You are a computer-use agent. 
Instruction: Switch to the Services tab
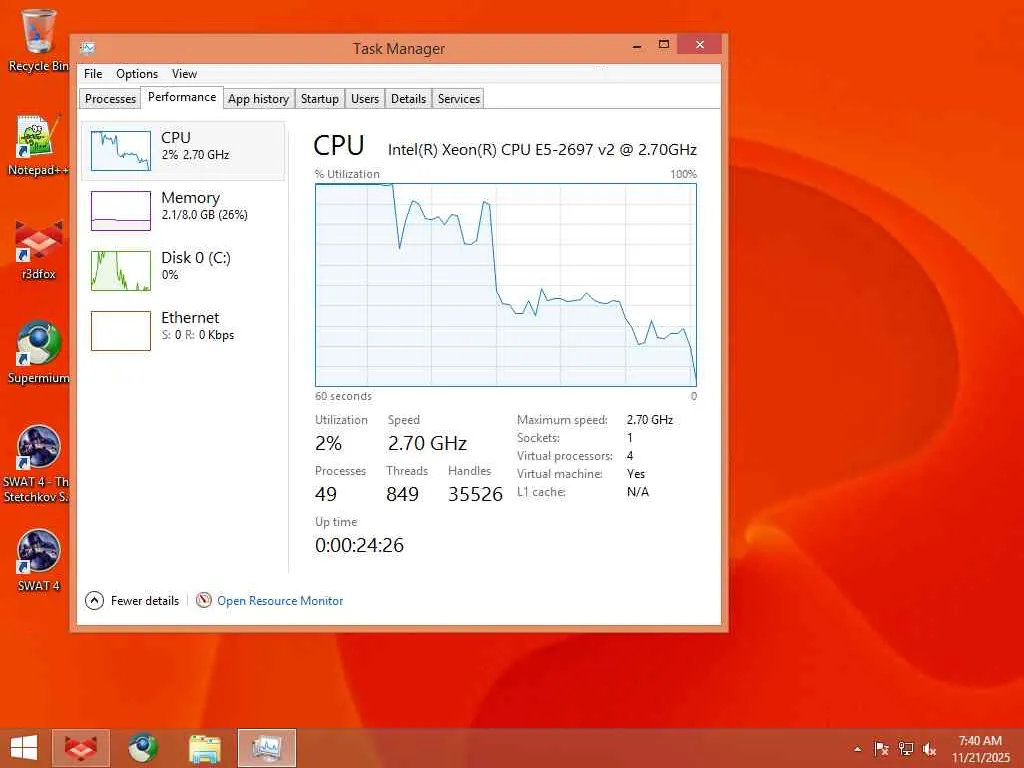point(458,99)
